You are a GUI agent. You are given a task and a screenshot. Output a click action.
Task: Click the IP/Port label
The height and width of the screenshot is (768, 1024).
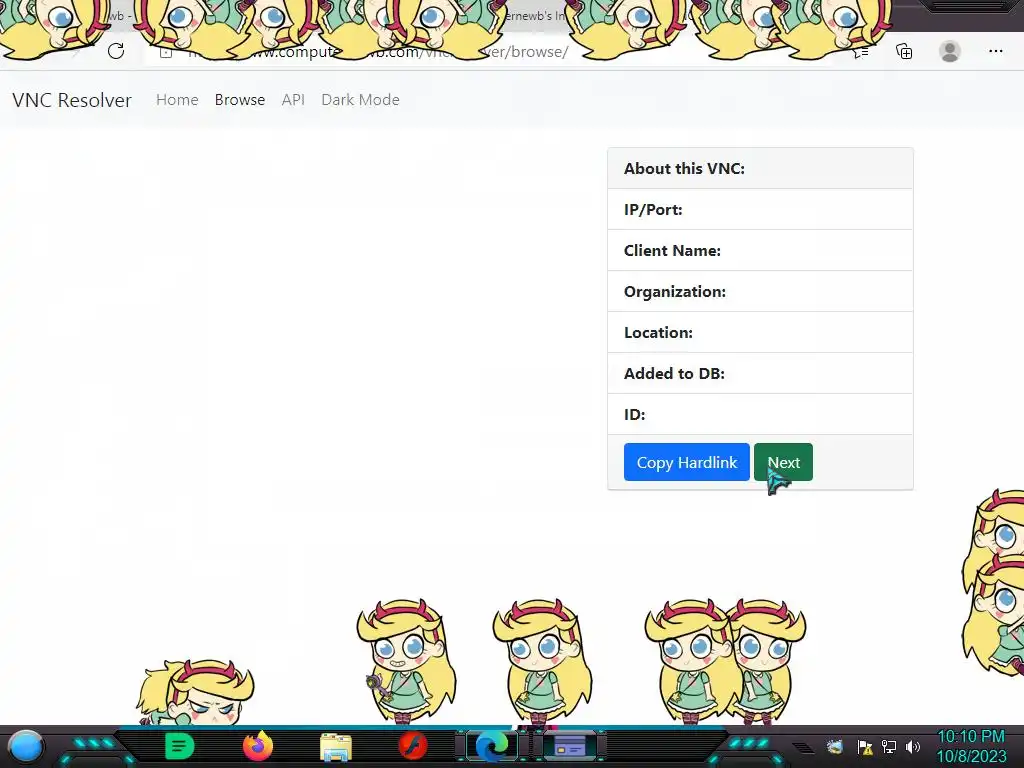pos(653,210)
